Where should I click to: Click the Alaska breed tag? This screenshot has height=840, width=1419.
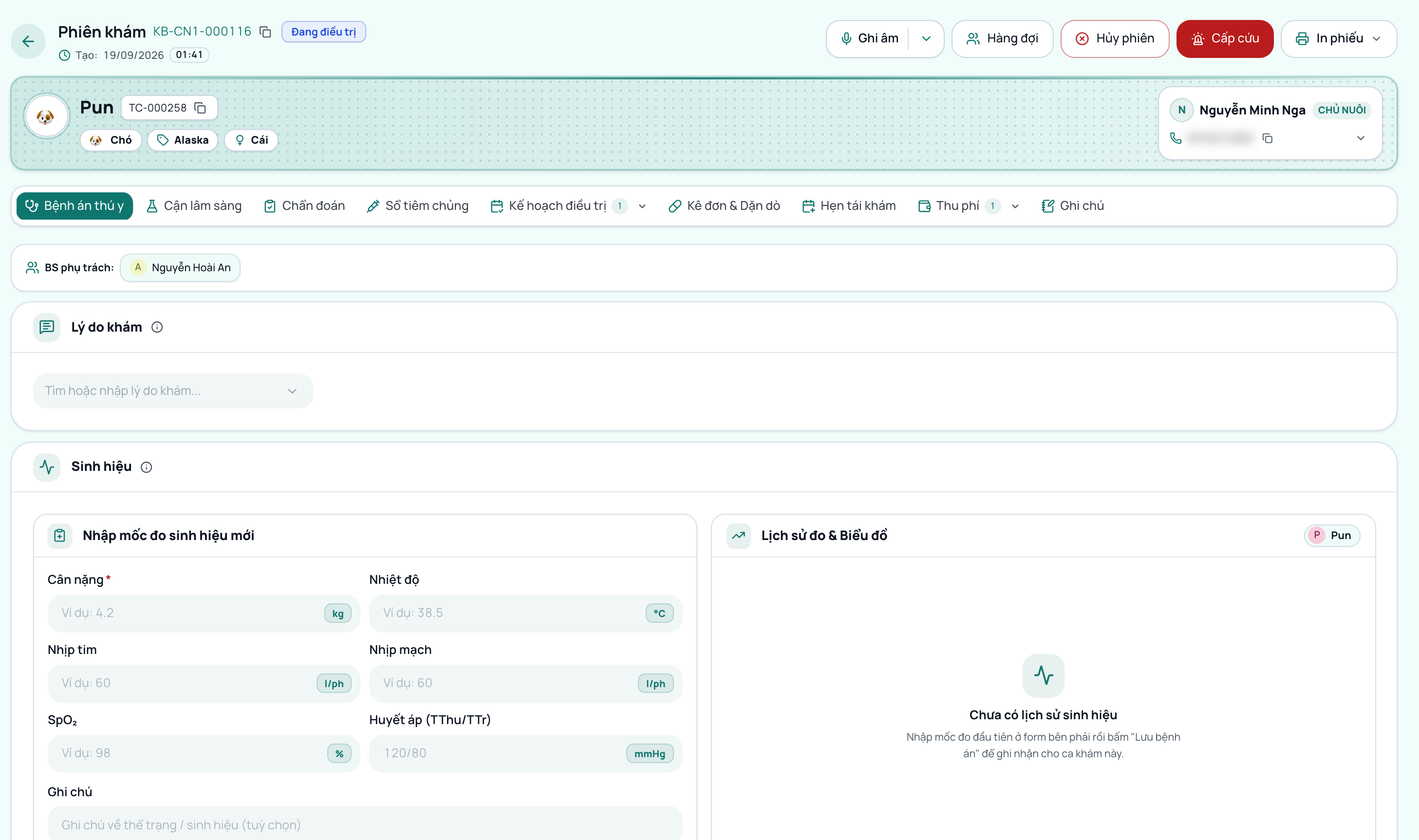[x=183, y=140]
